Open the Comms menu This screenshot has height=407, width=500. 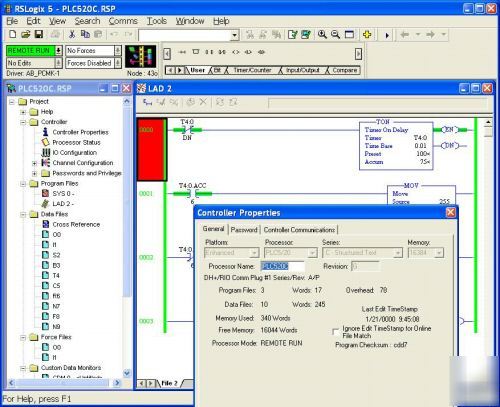point(123,21)
